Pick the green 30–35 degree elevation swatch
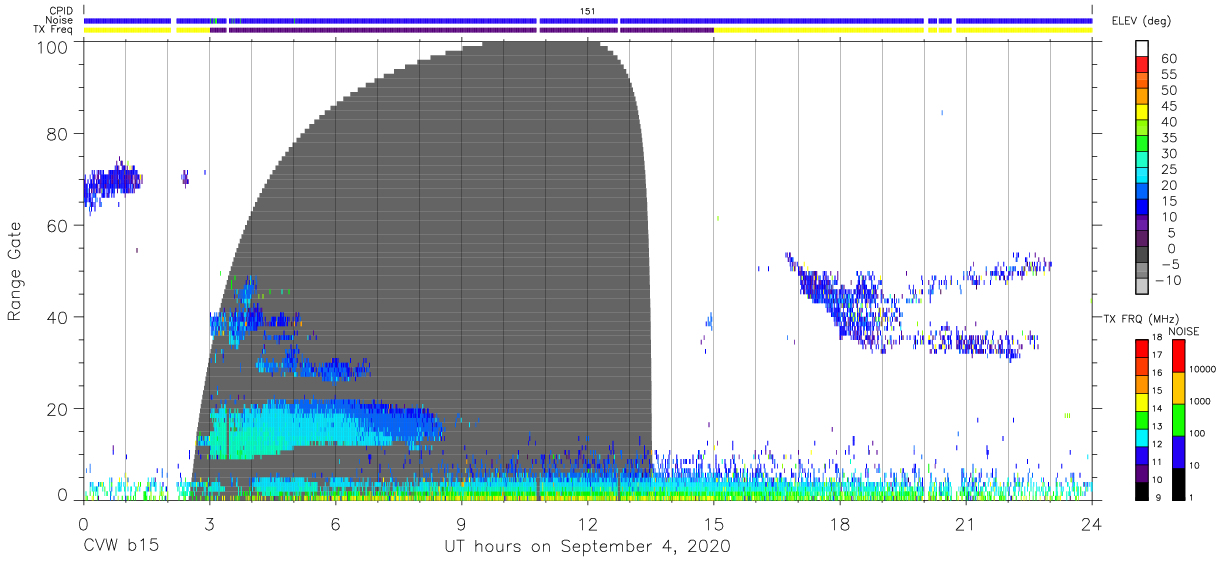 click(x=1144, y=145)
